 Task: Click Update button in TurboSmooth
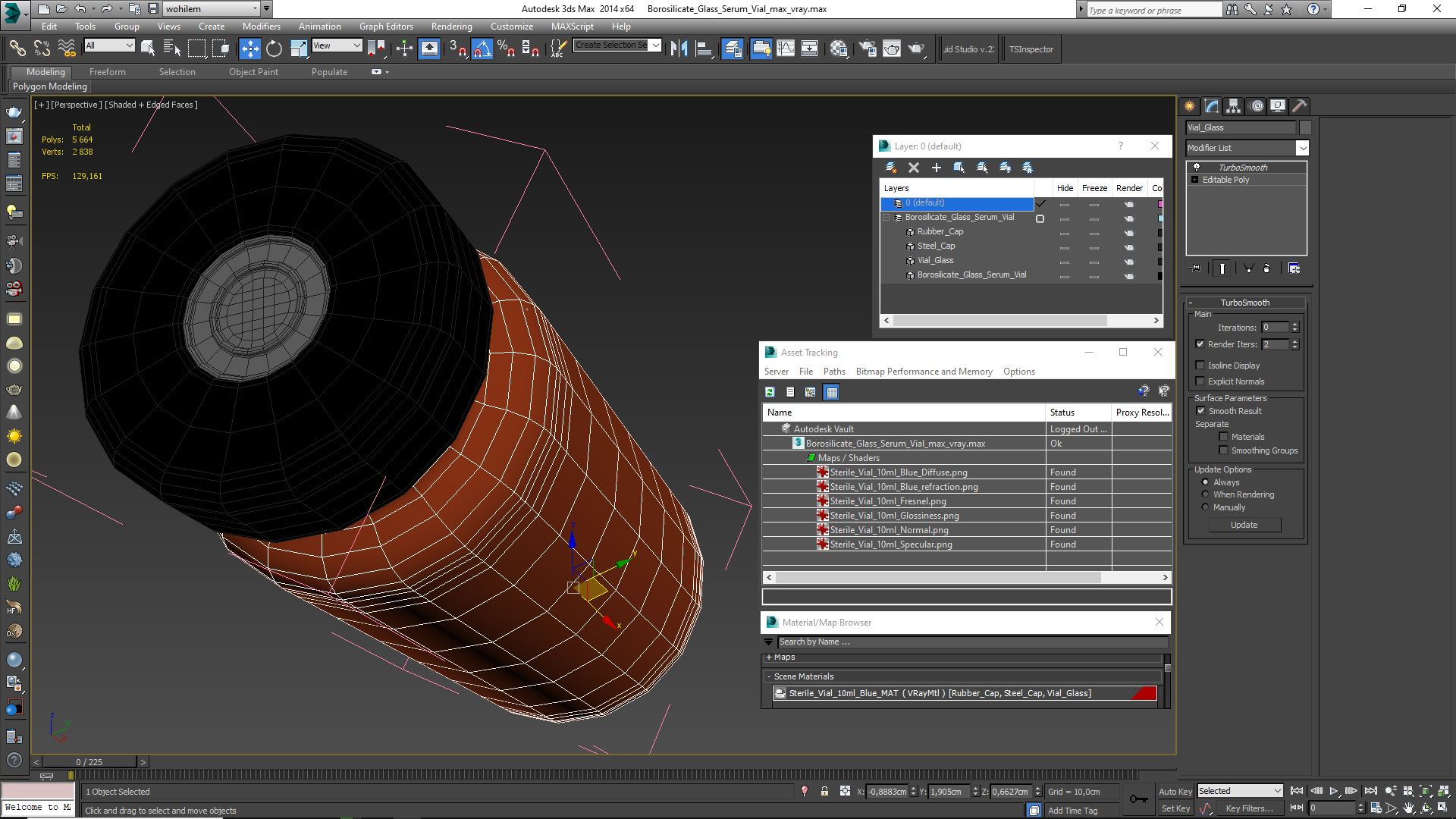click(x=1244, y=525)
